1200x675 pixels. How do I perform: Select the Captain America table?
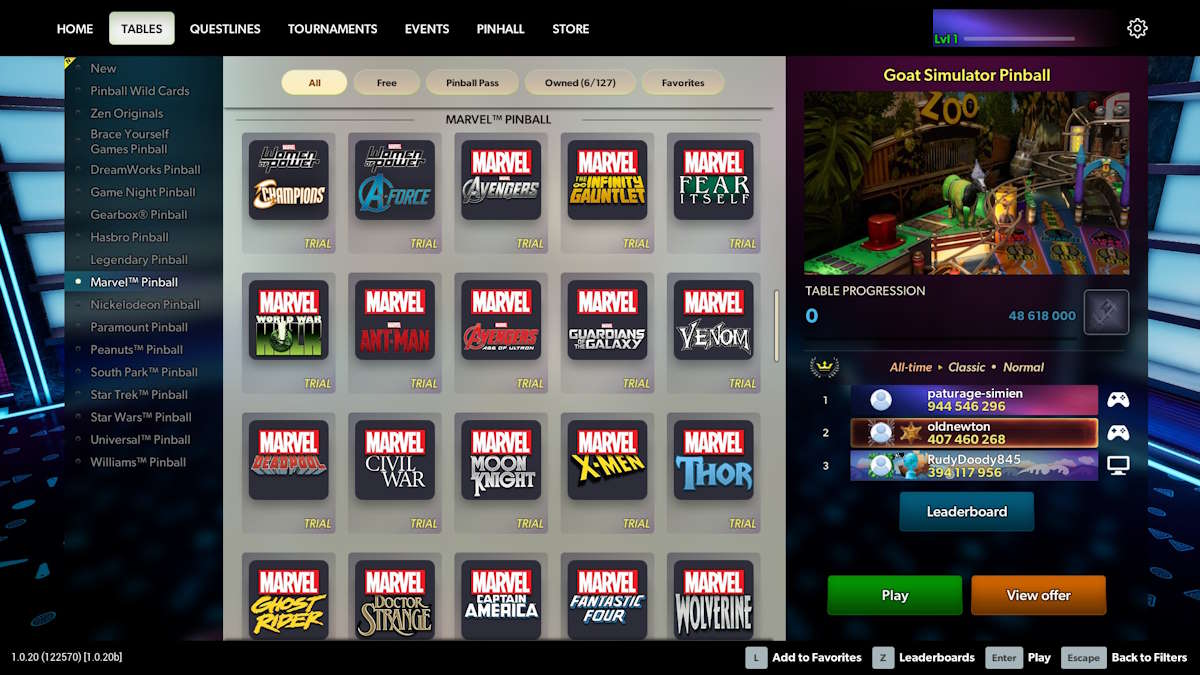[x=500, y=599]
